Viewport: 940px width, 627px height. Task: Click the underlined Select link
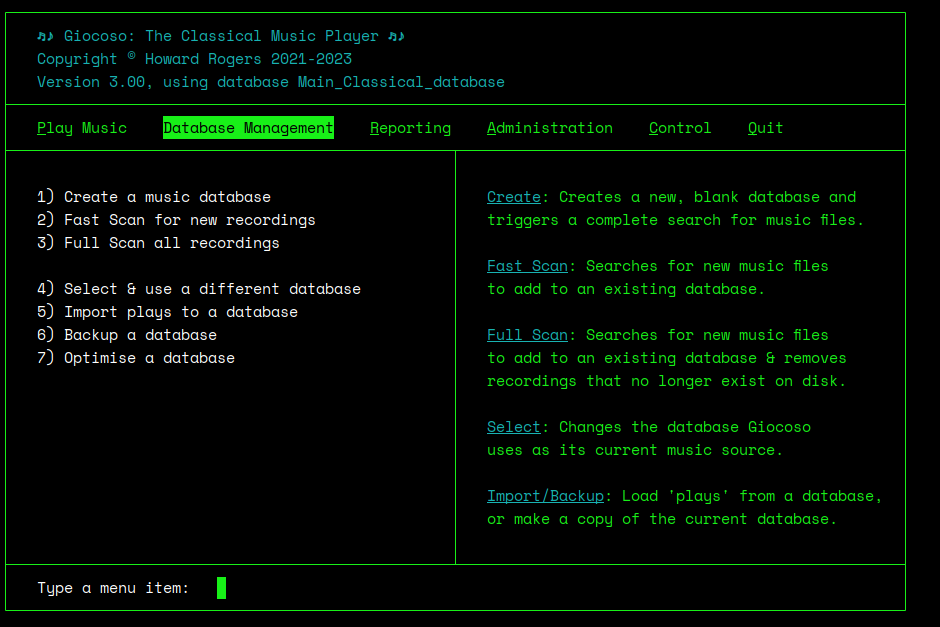pyautogui.click(x=513, y=426)
